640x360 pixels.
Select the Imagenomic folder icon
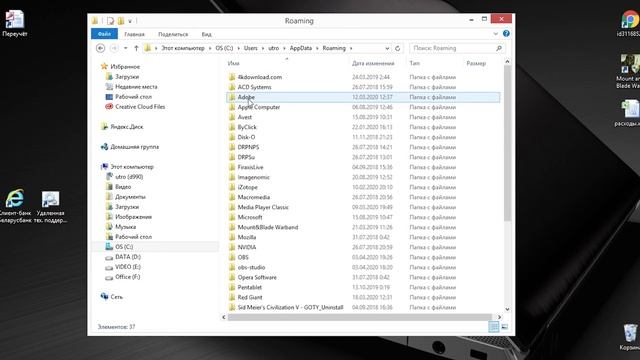[232, 177]
